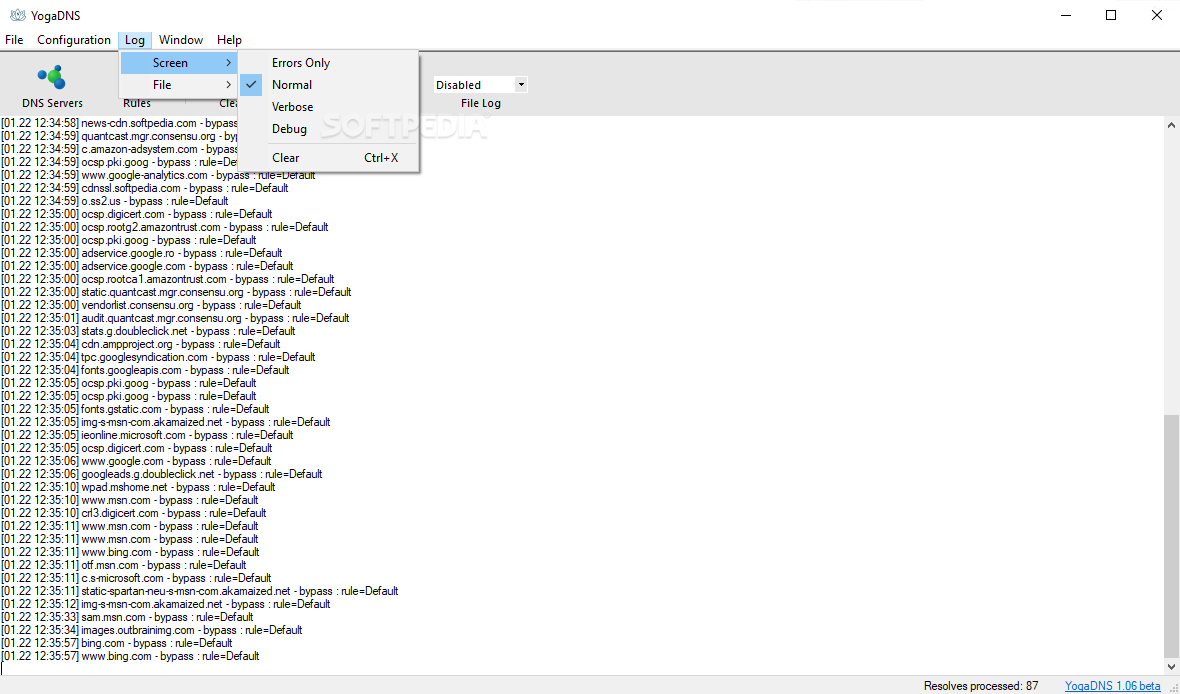This screenshot has width=1180, height=694.
Task: Click the 12:35:57 bing.com log entry
Action: click(x=117, y=643)
